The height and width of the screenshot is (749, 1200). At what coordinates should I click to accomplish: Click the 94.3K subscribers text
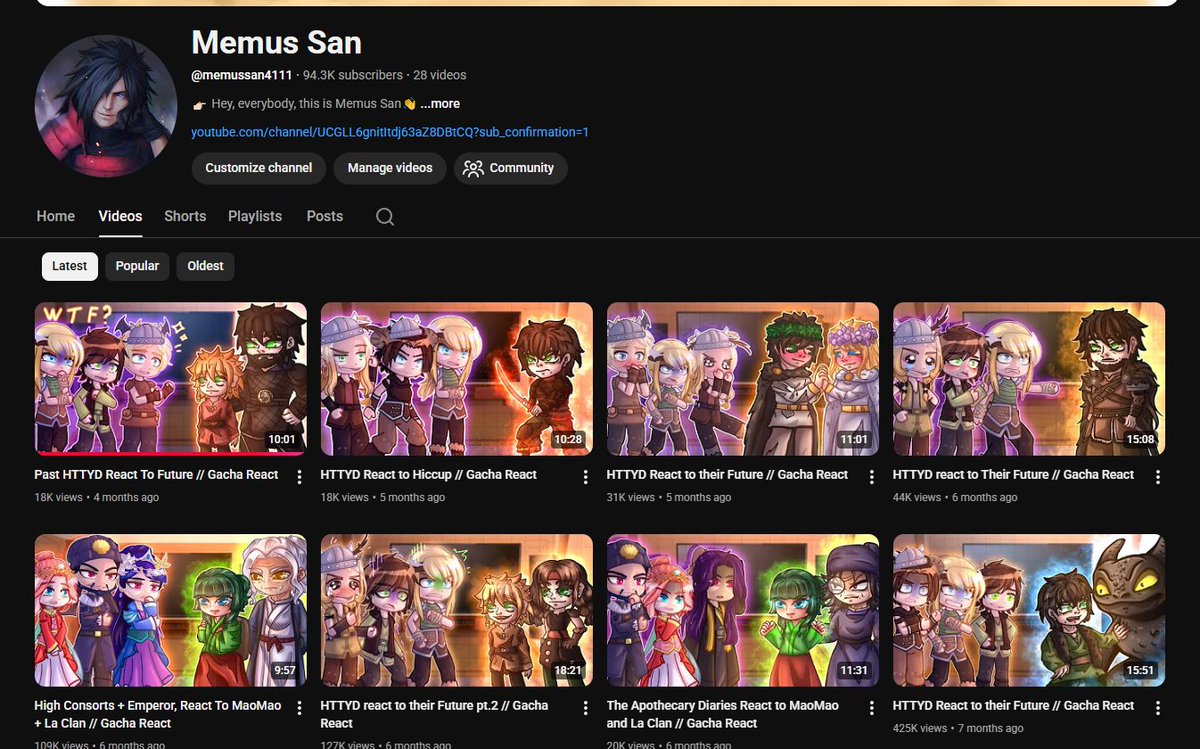(353, 75)
